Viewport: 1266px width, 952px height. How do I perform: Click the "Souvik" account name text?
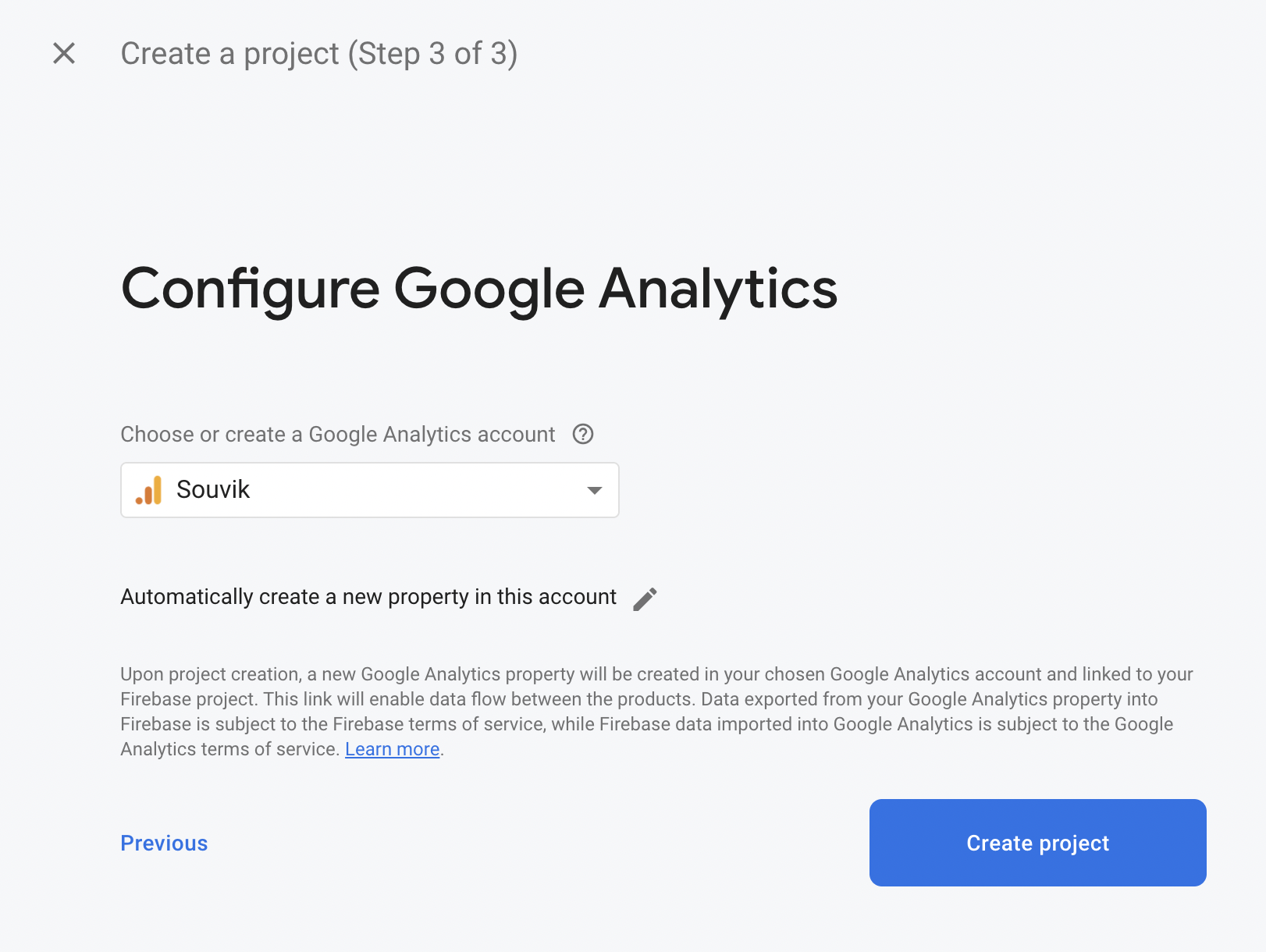coord(213,490)
